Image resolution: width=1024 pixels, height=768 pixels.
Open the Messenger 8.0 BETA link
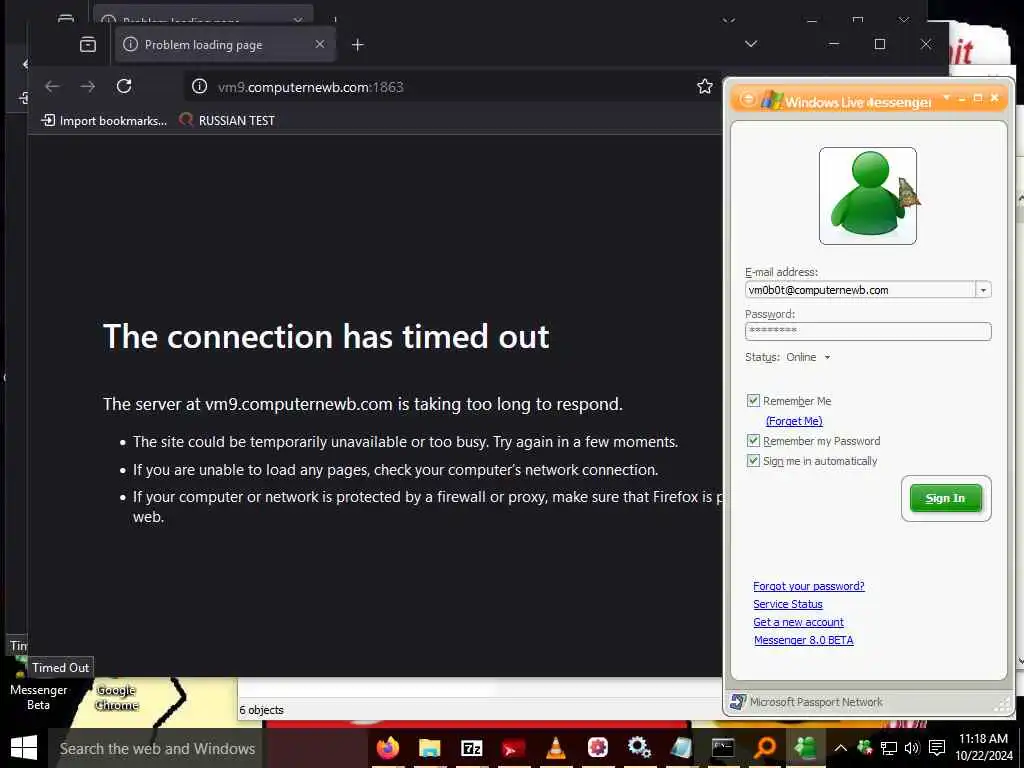point(803,640)
